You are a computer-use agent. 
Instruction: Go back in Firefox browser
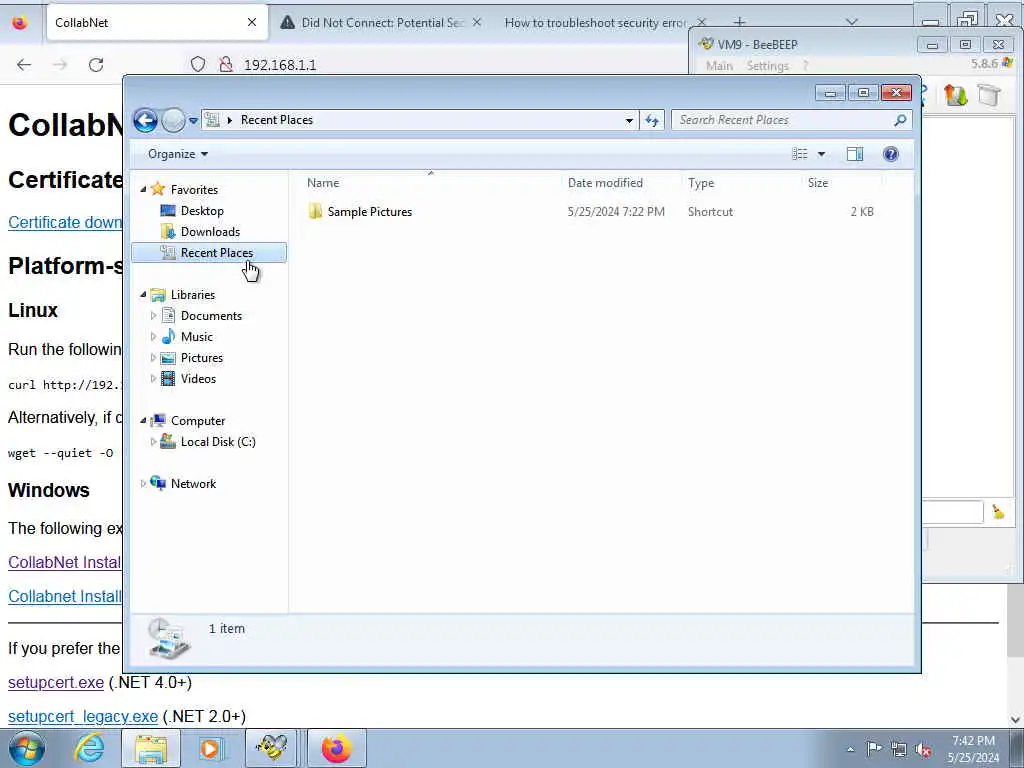pos(24,65)
